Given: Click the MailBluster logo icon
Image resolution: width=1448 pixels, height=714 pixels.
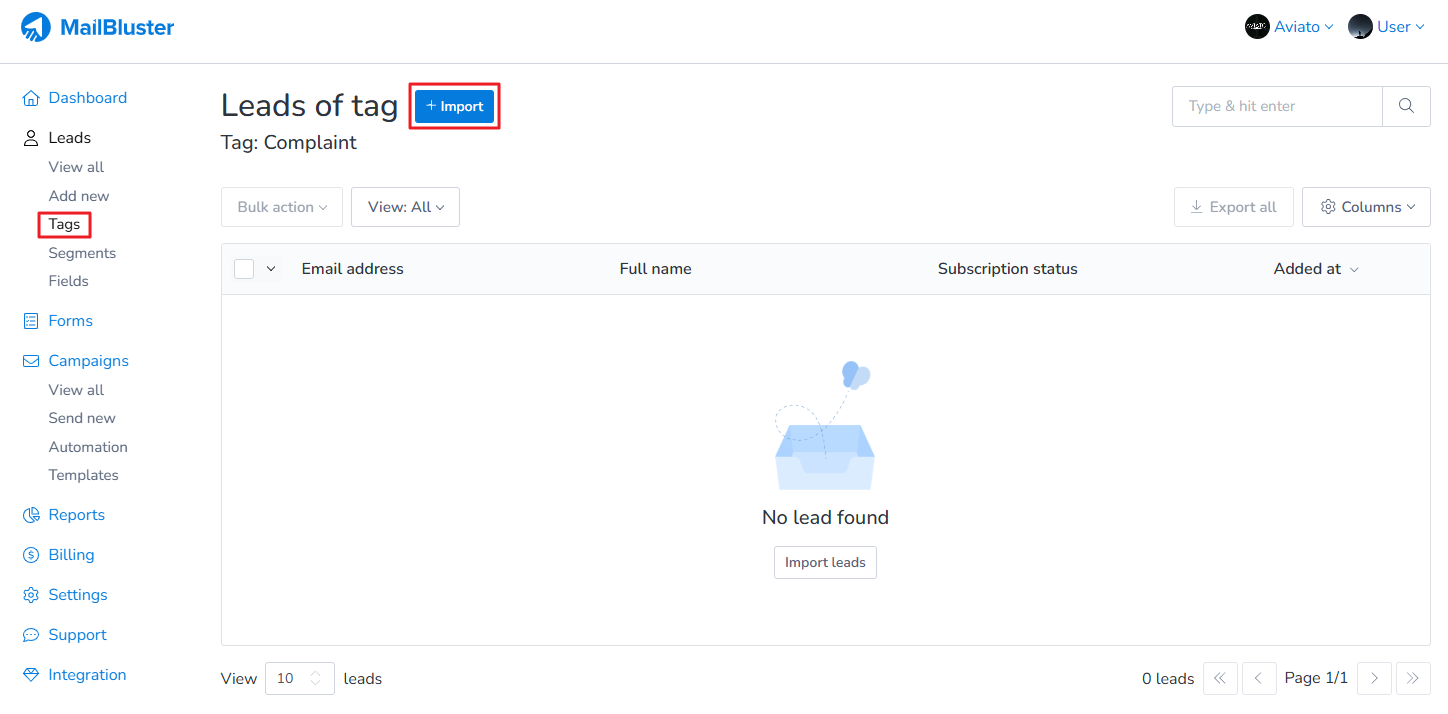Looking at the screenshot, I should 36,27.
